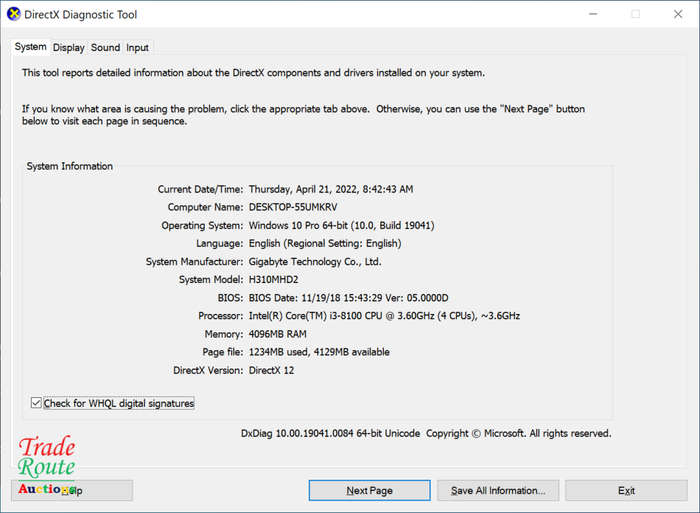This screenshot has width=700, height=513.
Task: Click the system model H310MHD2
Action: (x=273, y=279)
